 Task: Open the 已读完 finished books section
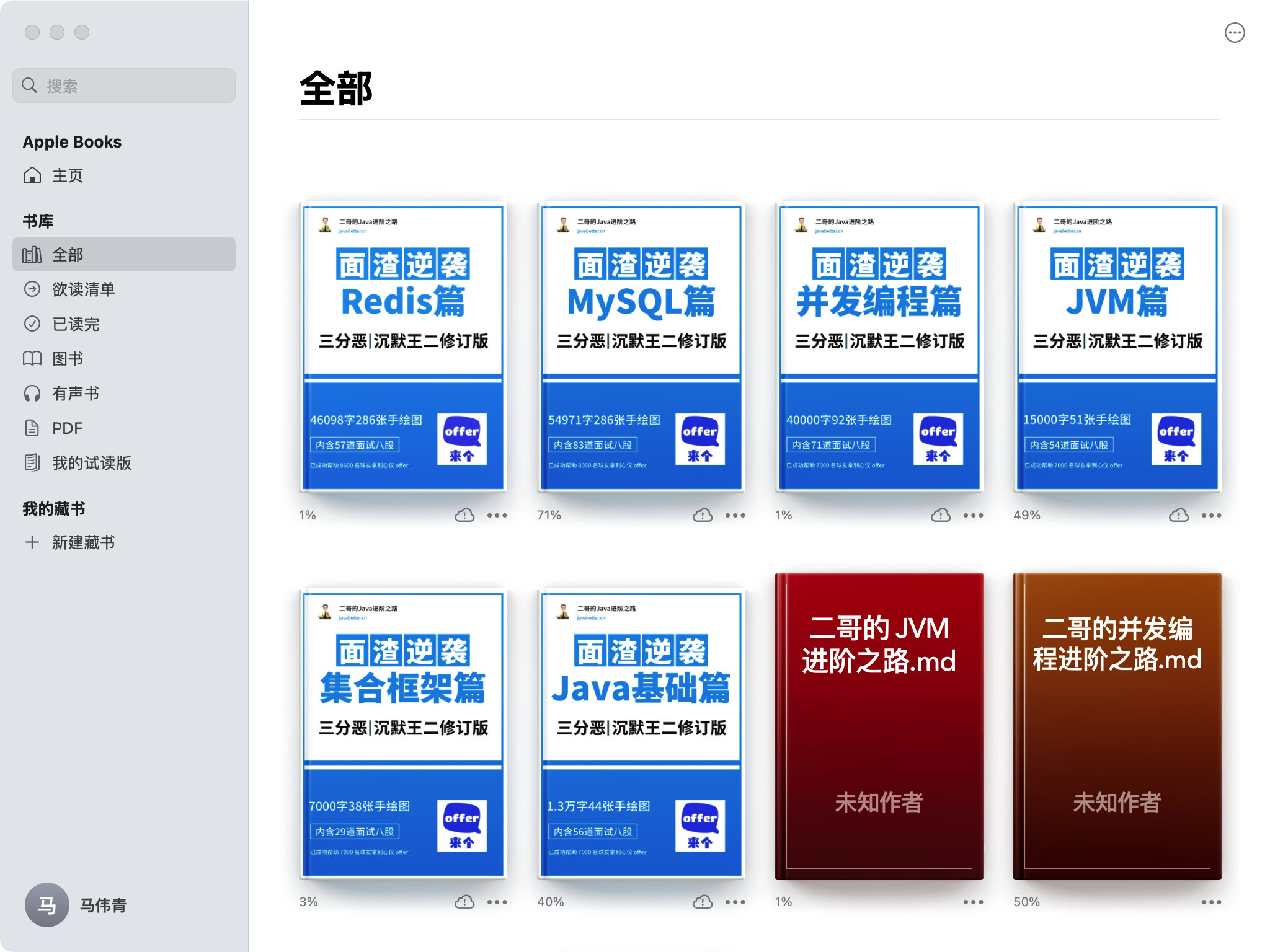click(76, 324)
